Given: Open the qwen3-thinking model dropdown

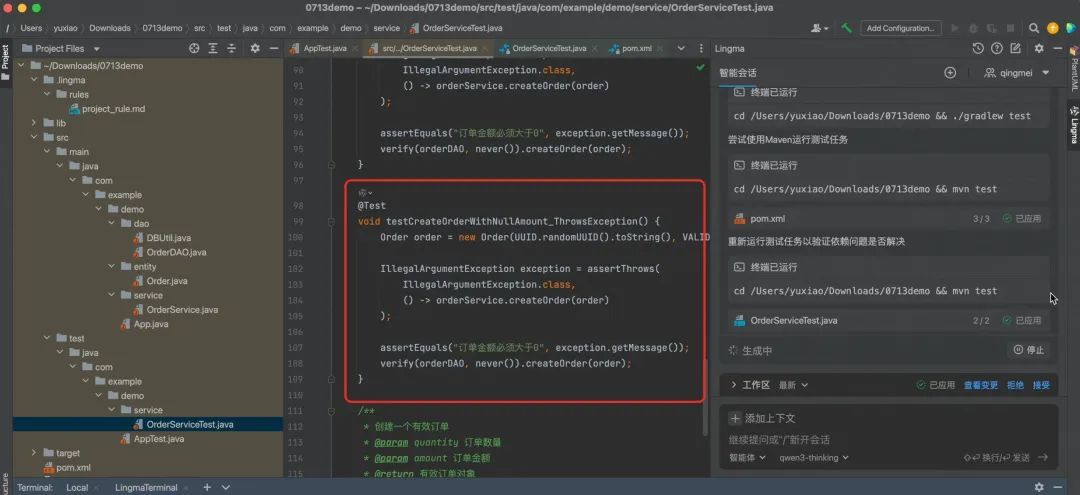Looking at the screenshot, I should pyautogui.click(x=814, y=457).
